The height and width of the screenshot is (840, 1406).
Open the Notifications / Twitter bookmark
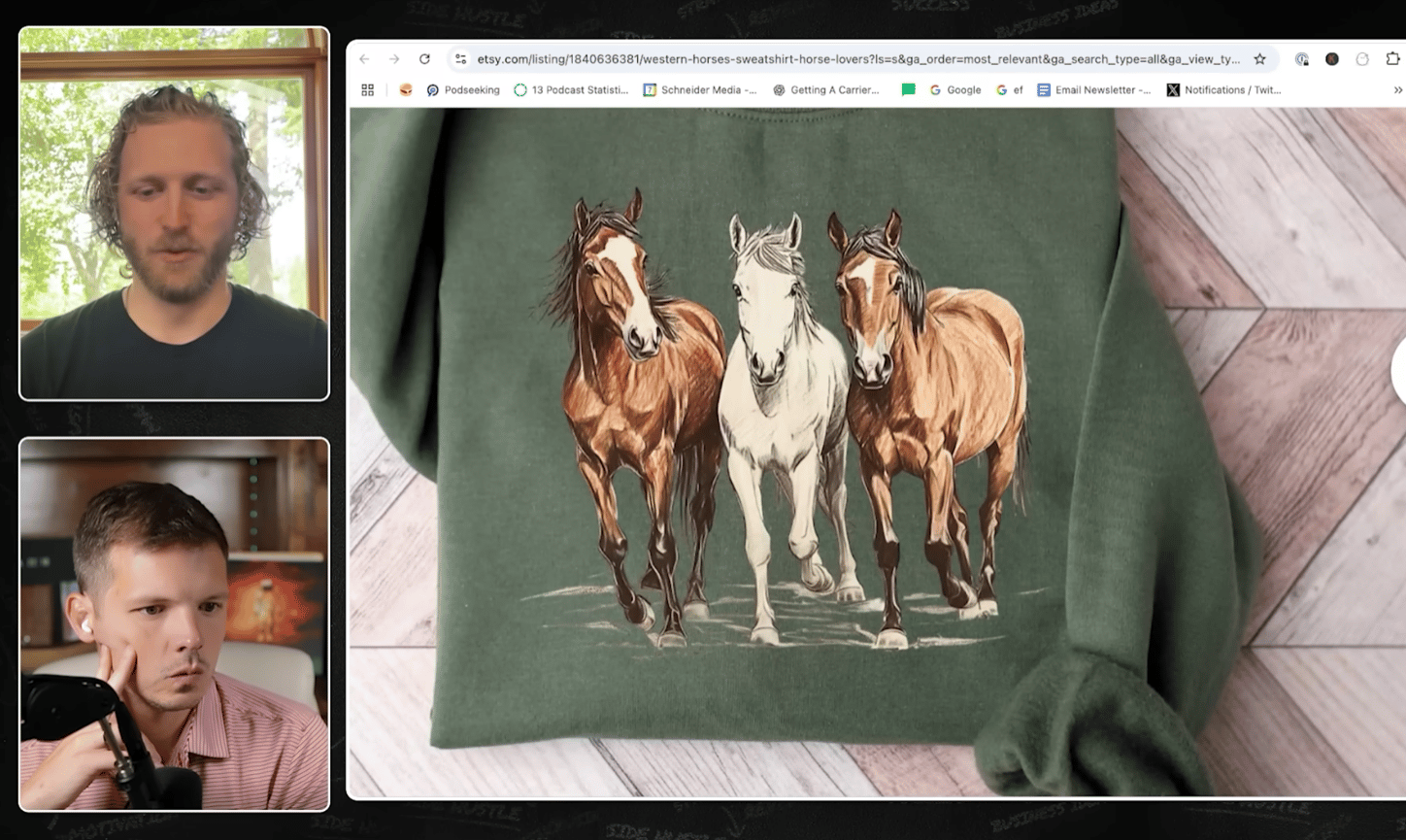click(1223, 90)
